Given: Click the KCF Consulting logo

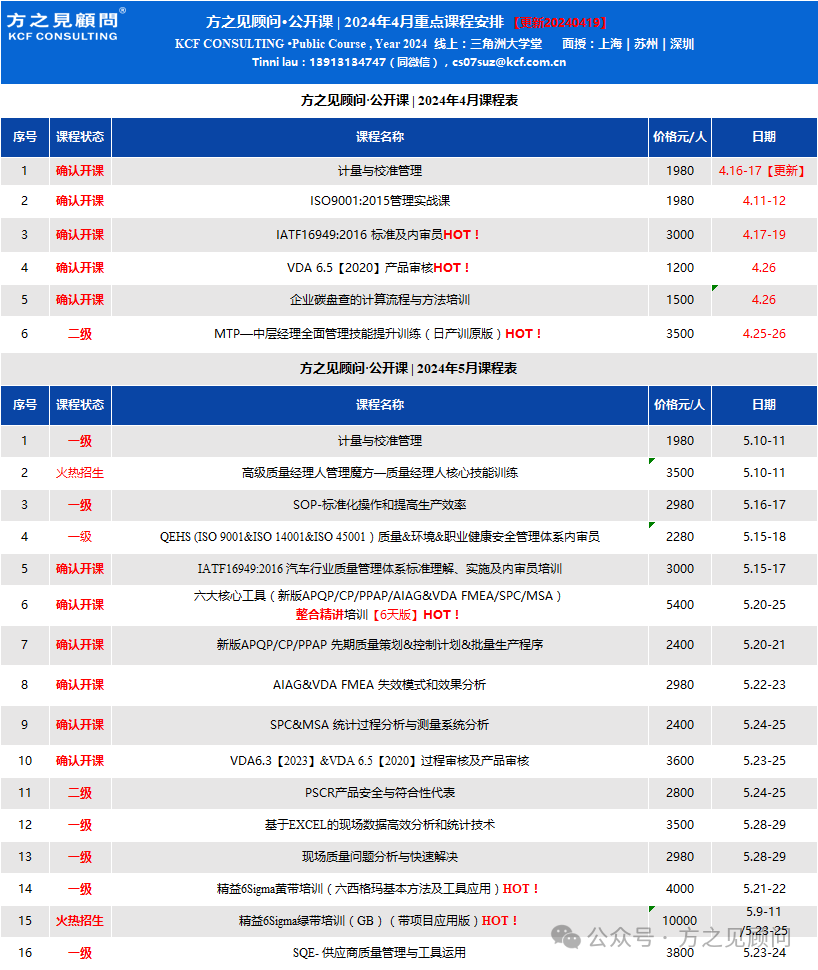Looking at the screenshot, I should point(66,26).
